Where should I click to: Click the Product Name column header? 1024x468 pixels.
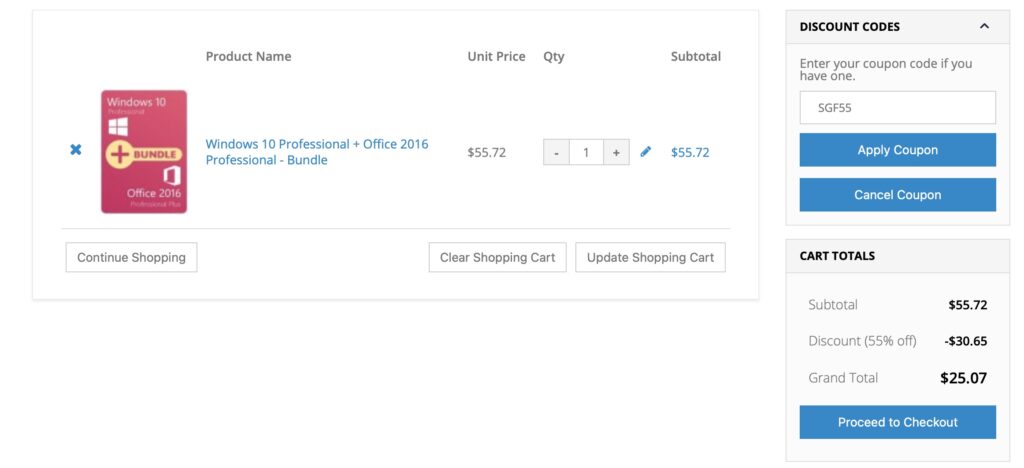pyautogui.click(x=248, y=57)
